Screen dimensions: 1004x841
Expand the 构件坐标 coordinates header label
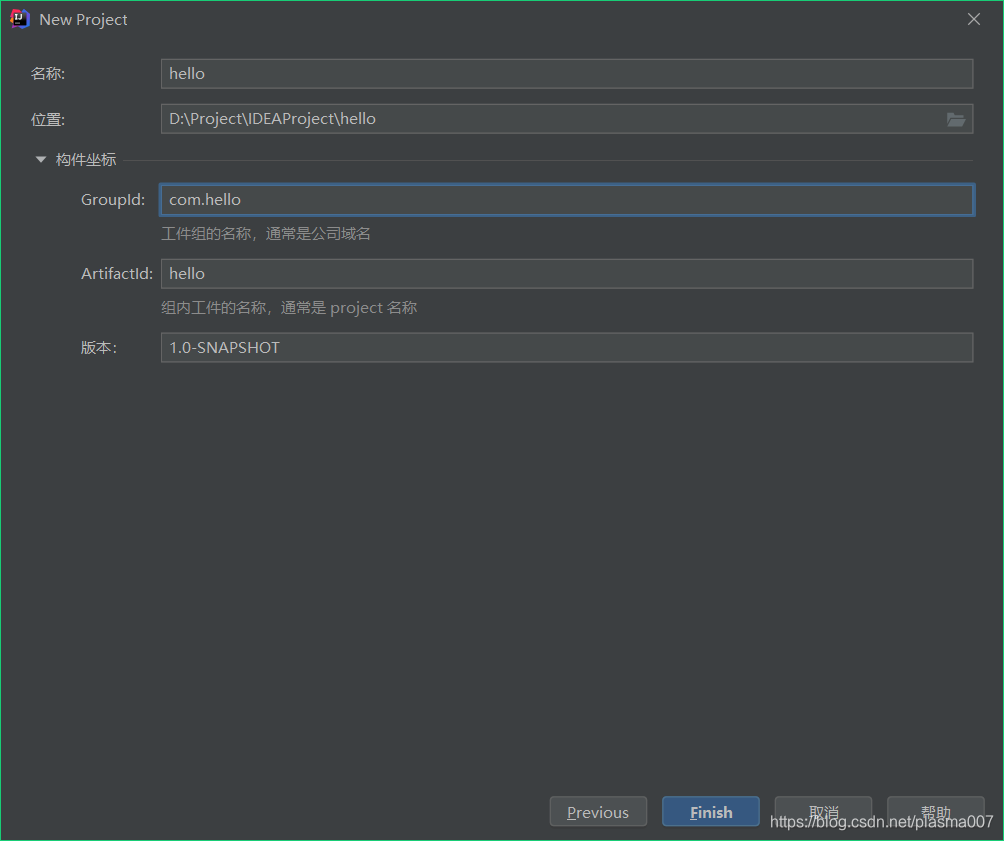coord(86,158)
